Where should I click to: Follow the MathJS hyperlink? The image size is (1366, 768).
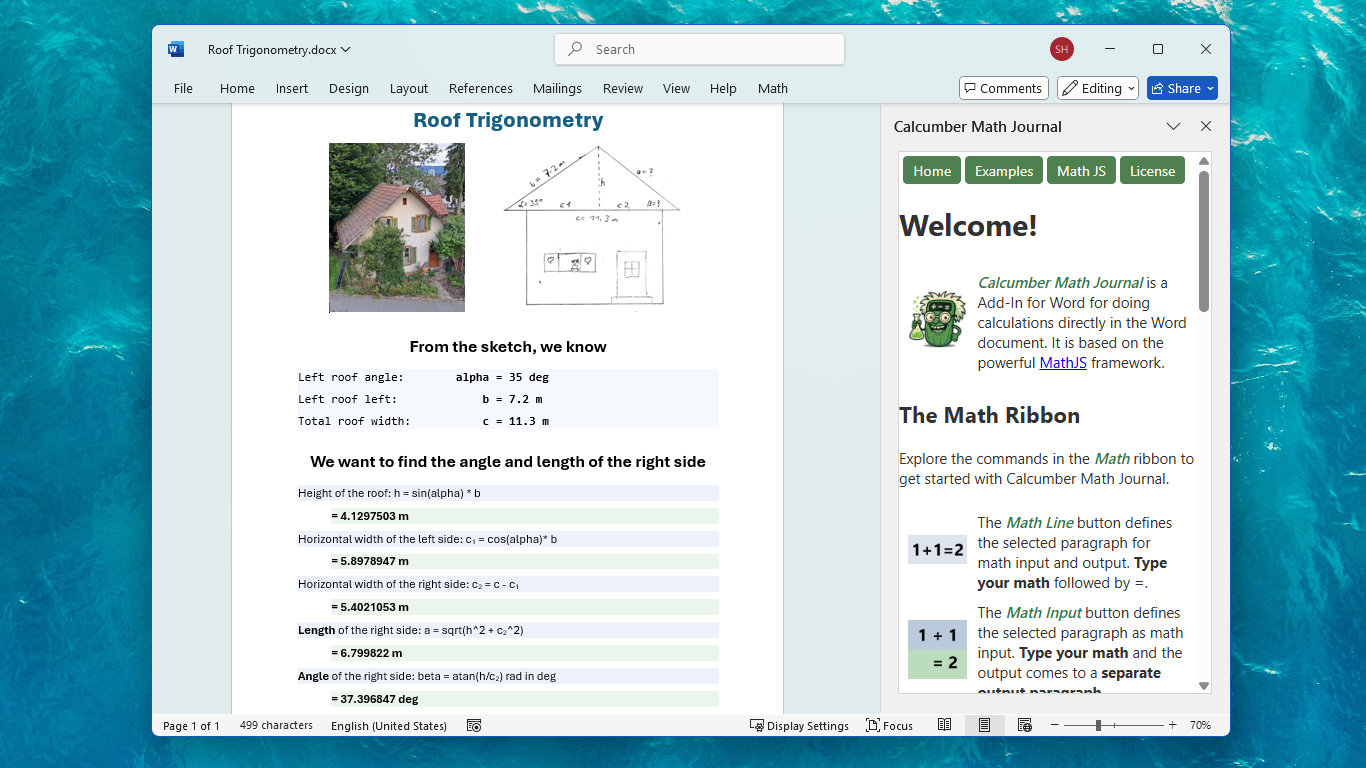coord(1063,363)
